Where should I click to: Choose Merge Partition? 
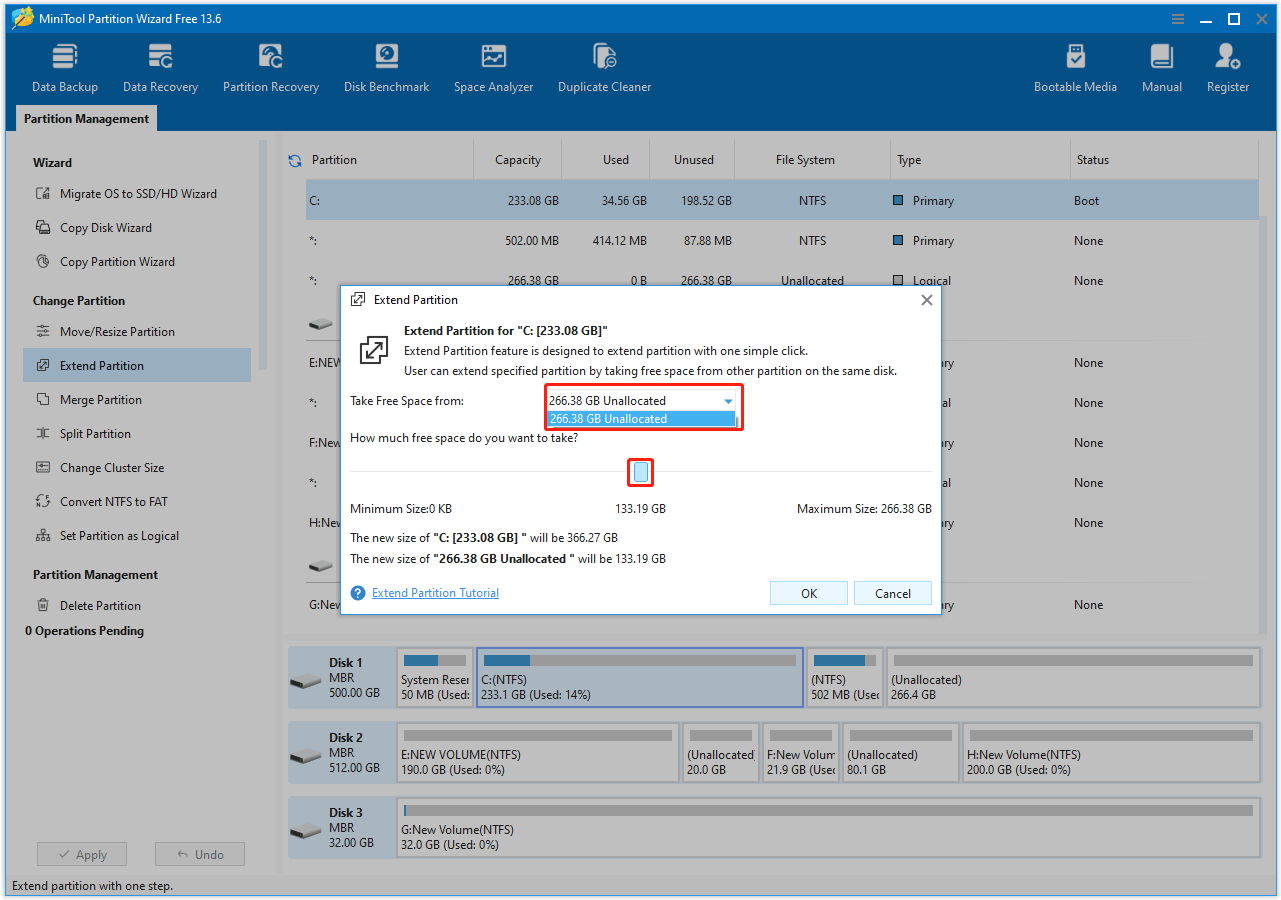pos(100,400)
